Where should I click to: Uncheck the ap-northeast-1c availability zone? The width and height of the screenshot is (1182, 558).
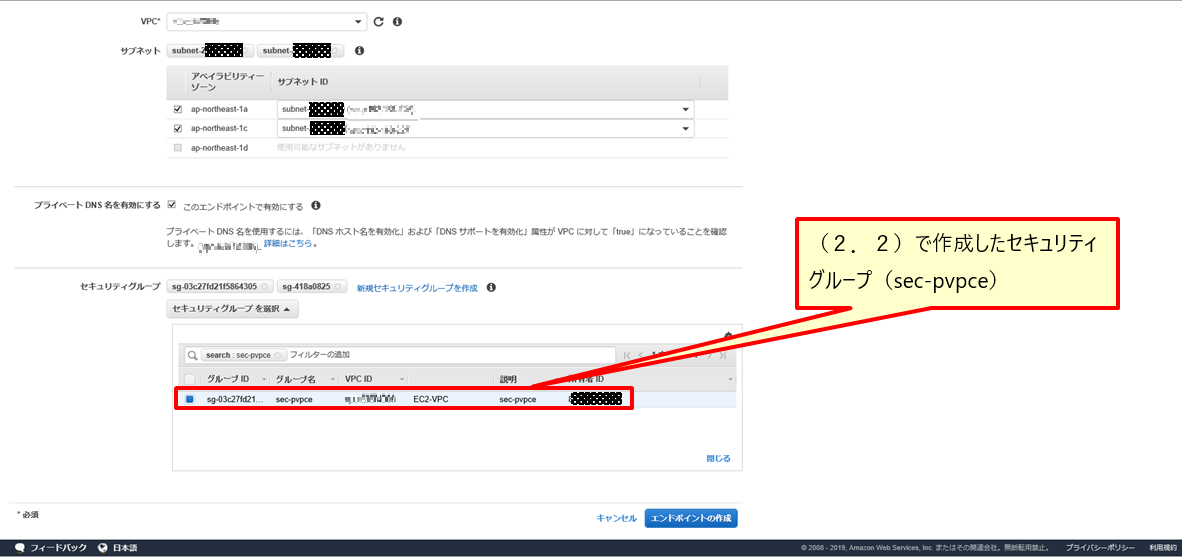[178, 128]
